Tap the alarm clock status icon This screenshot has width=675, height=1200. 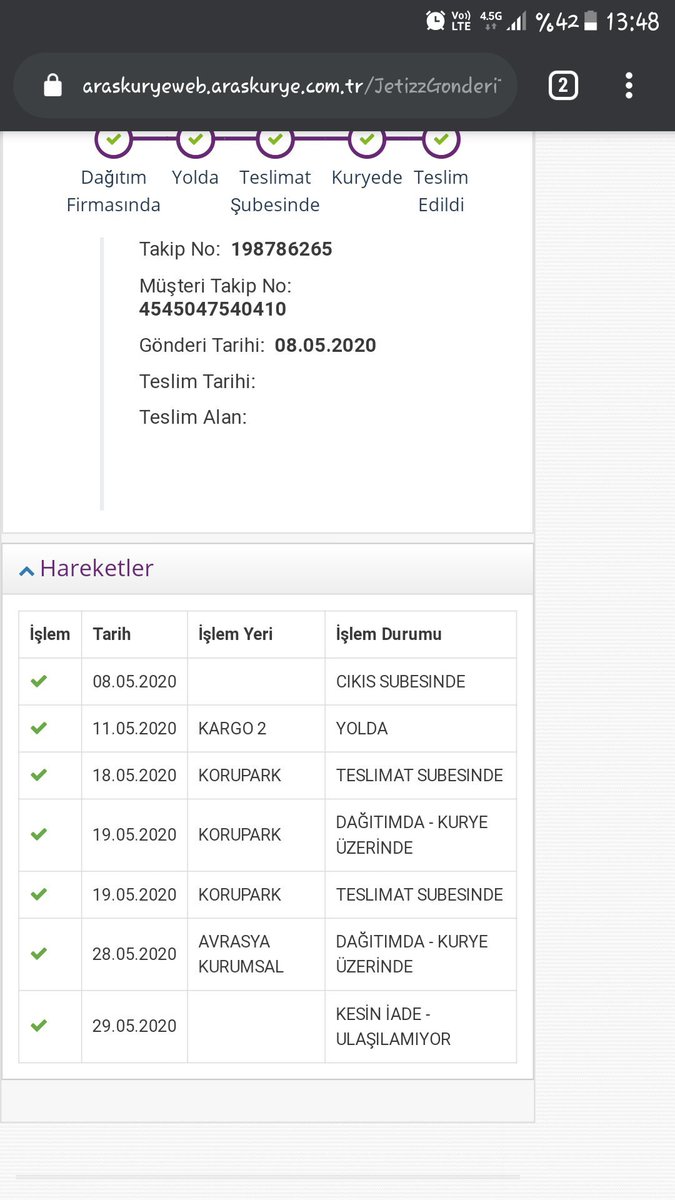tap(435, 20)
